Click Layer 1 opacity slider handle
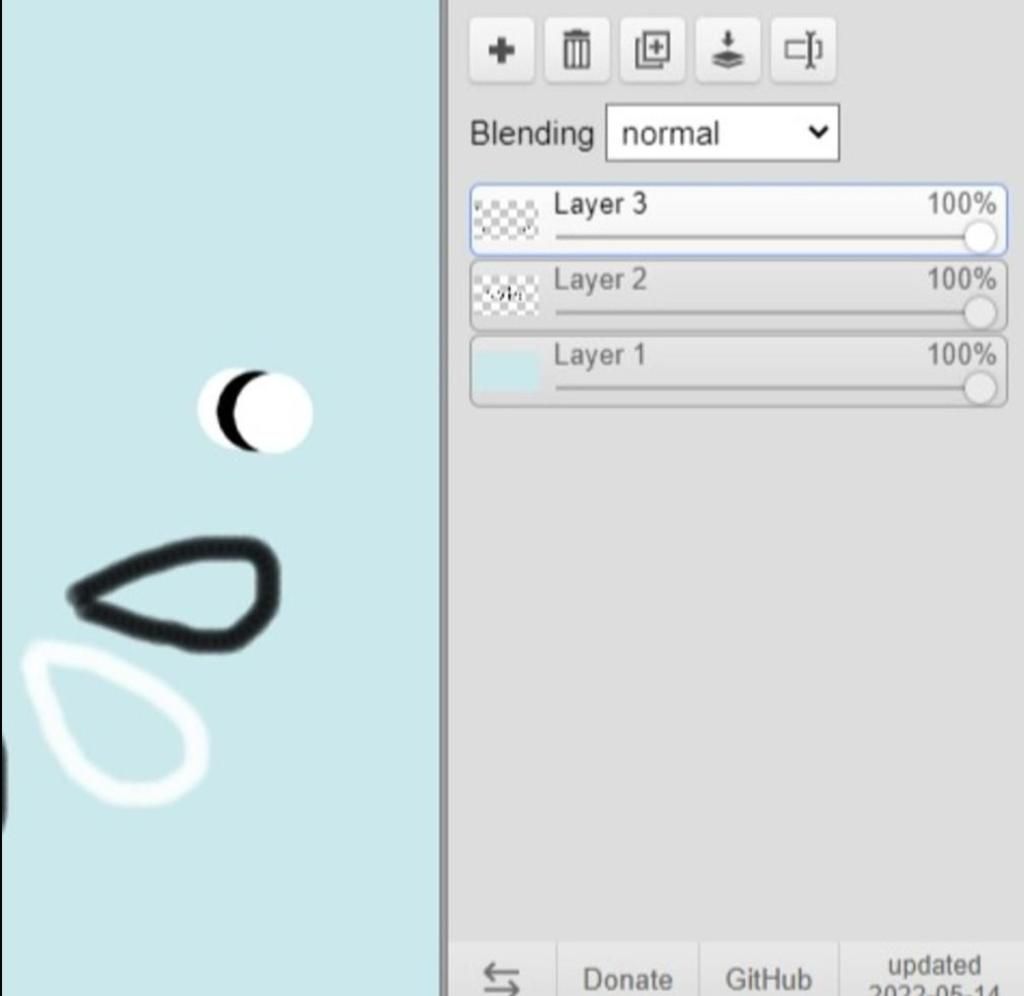This screenshot has height=996, width=1024. click(980, 388)
